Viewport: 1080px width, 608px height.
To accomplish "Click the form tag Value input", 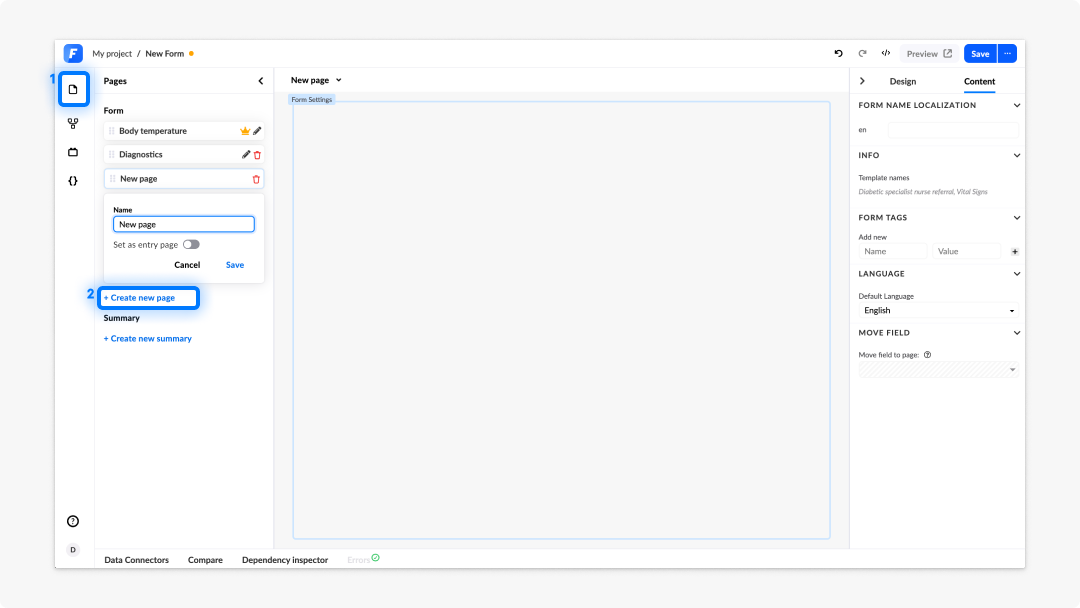I will [x=966, y=251].
